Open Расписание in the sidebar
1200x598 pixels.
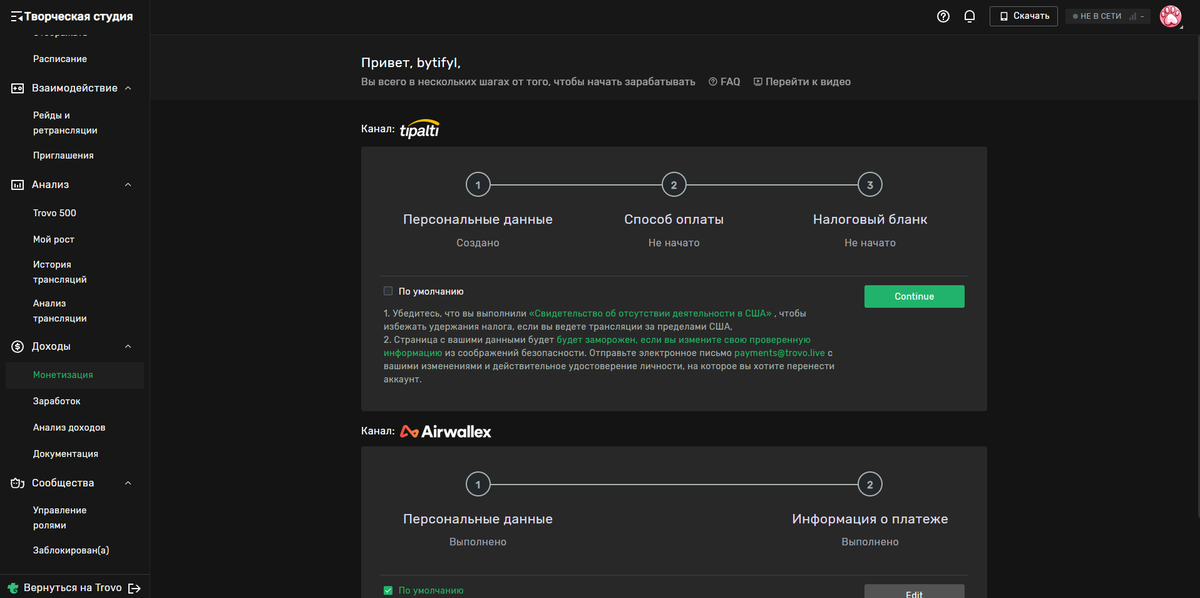(x=60, y=59)
